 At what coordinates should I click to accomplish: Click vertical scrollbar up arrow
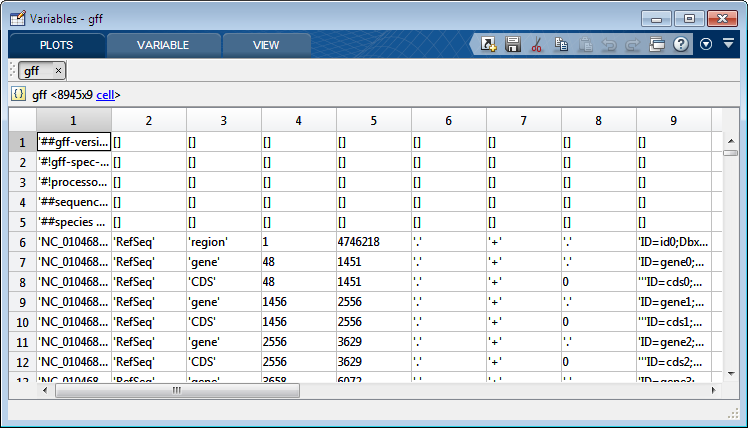[731, 141]
